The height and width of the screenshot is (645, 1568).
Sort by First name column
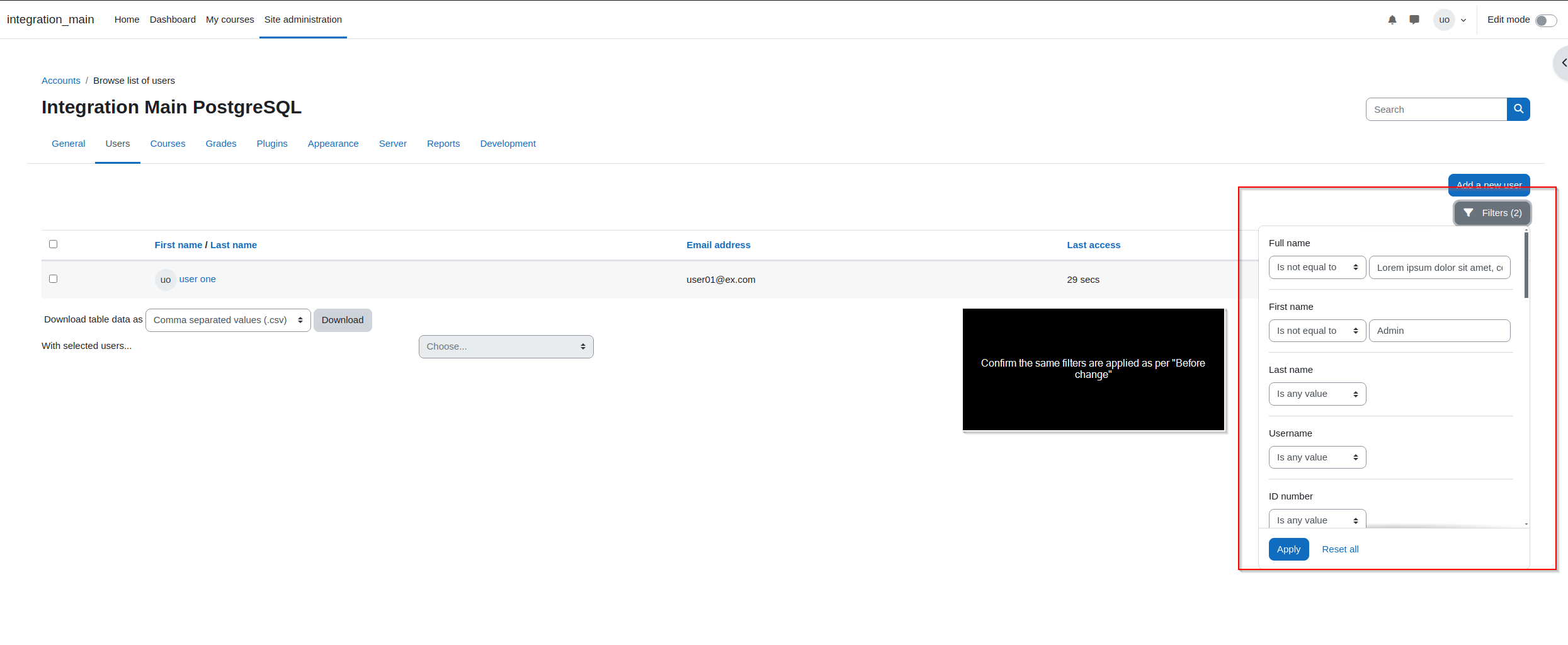pos(178,245)
